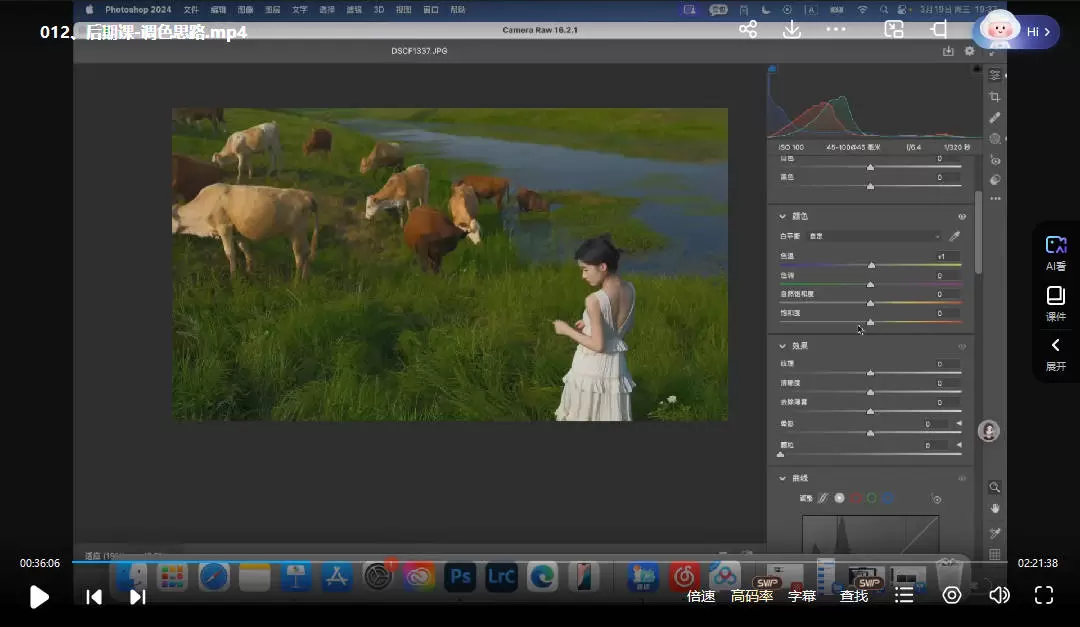Select the Zoom tool in Camera Raw

995,487
